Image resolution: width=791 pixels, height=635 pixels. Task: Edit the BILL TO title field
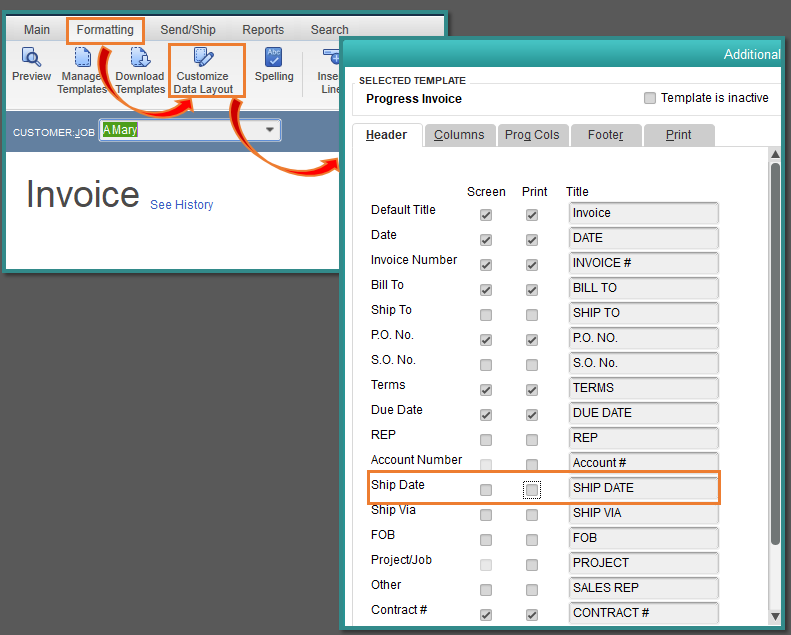[x=644, y=287]
